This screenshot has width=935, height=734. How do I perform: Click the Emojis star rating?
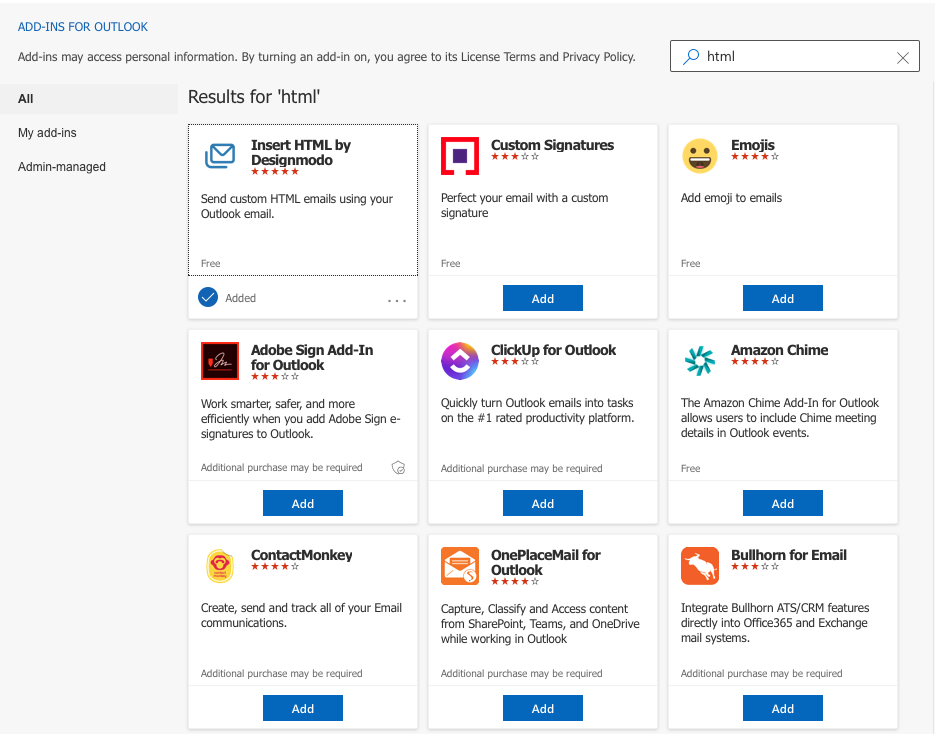pos(755,157)
